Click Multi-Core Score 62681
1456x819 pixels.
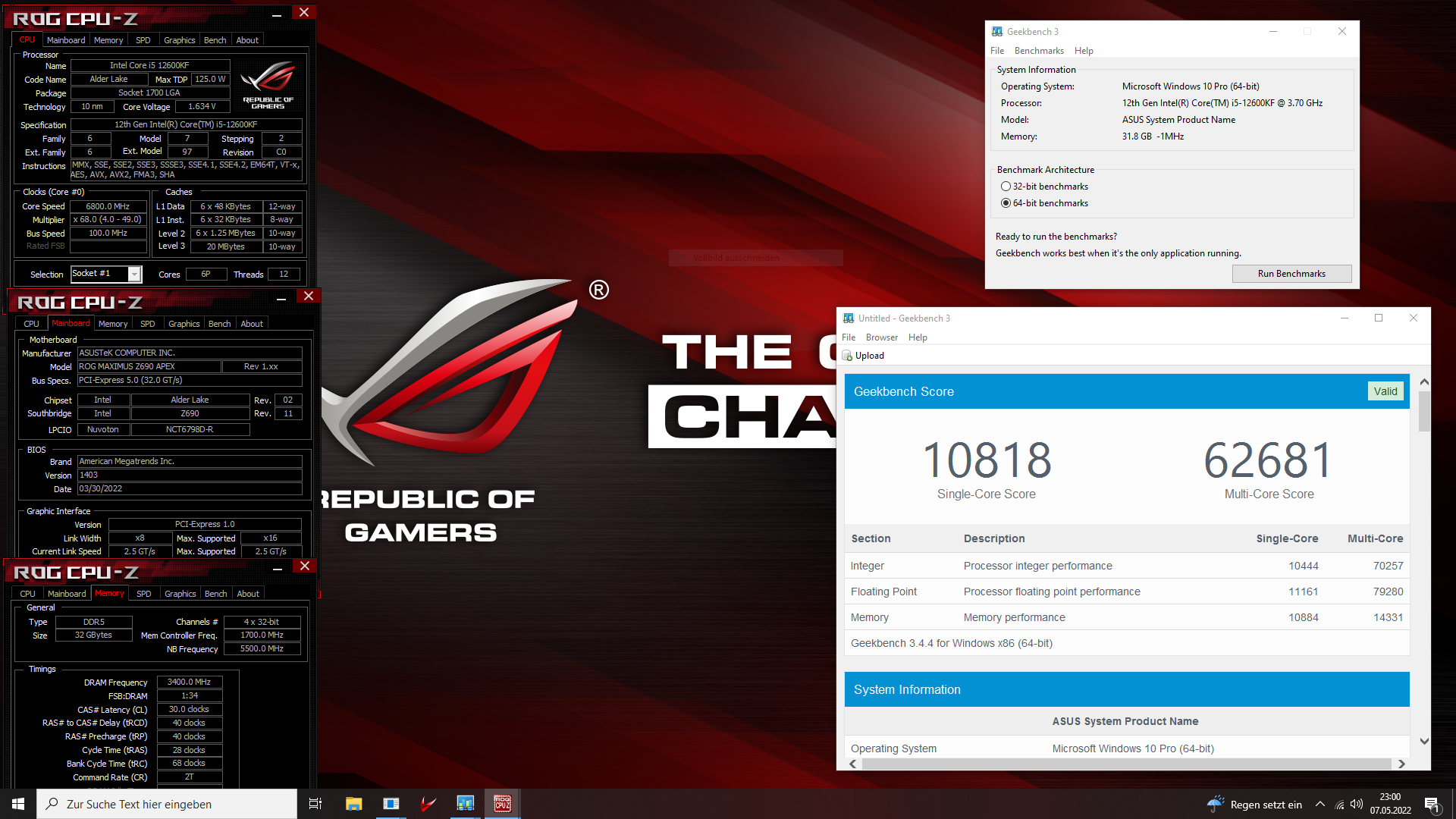click(1269, 460)
